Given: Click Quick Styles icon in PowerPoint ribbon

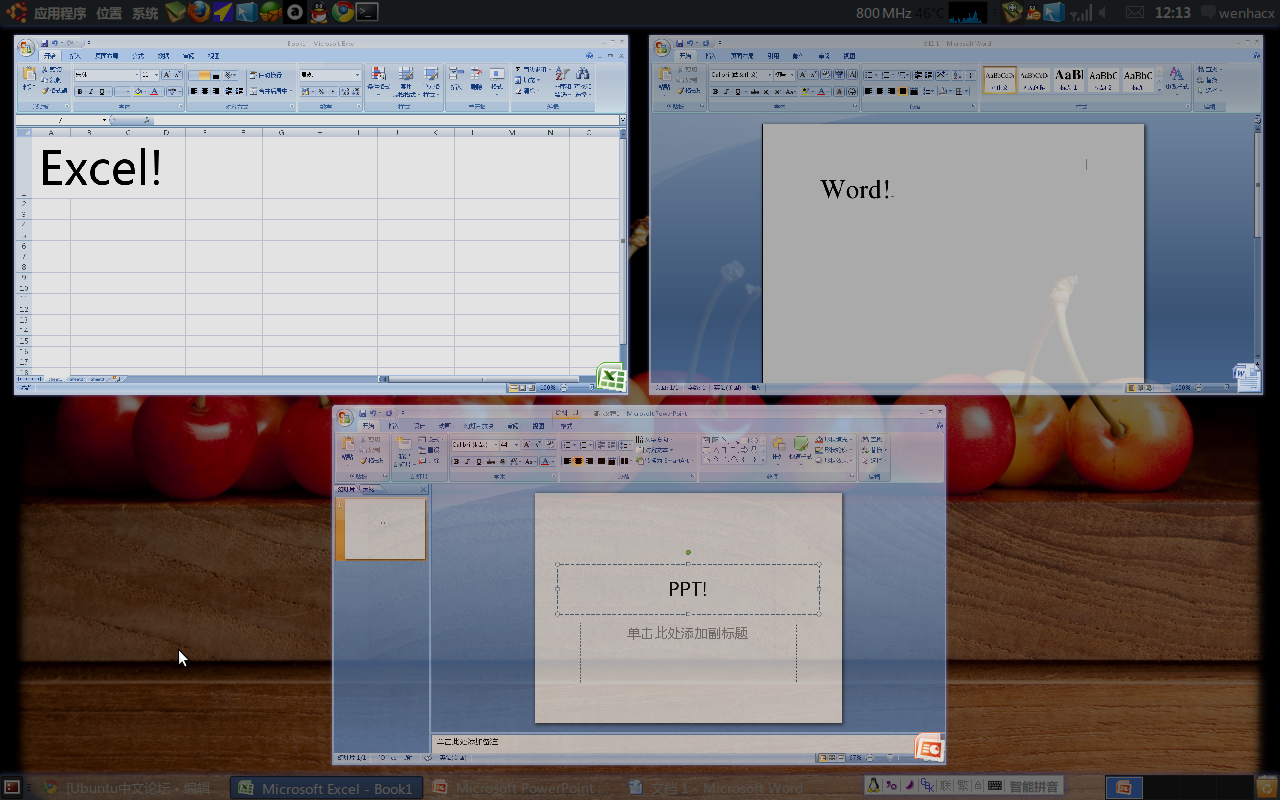Looking at the screenshot, I should pos(801,444).
